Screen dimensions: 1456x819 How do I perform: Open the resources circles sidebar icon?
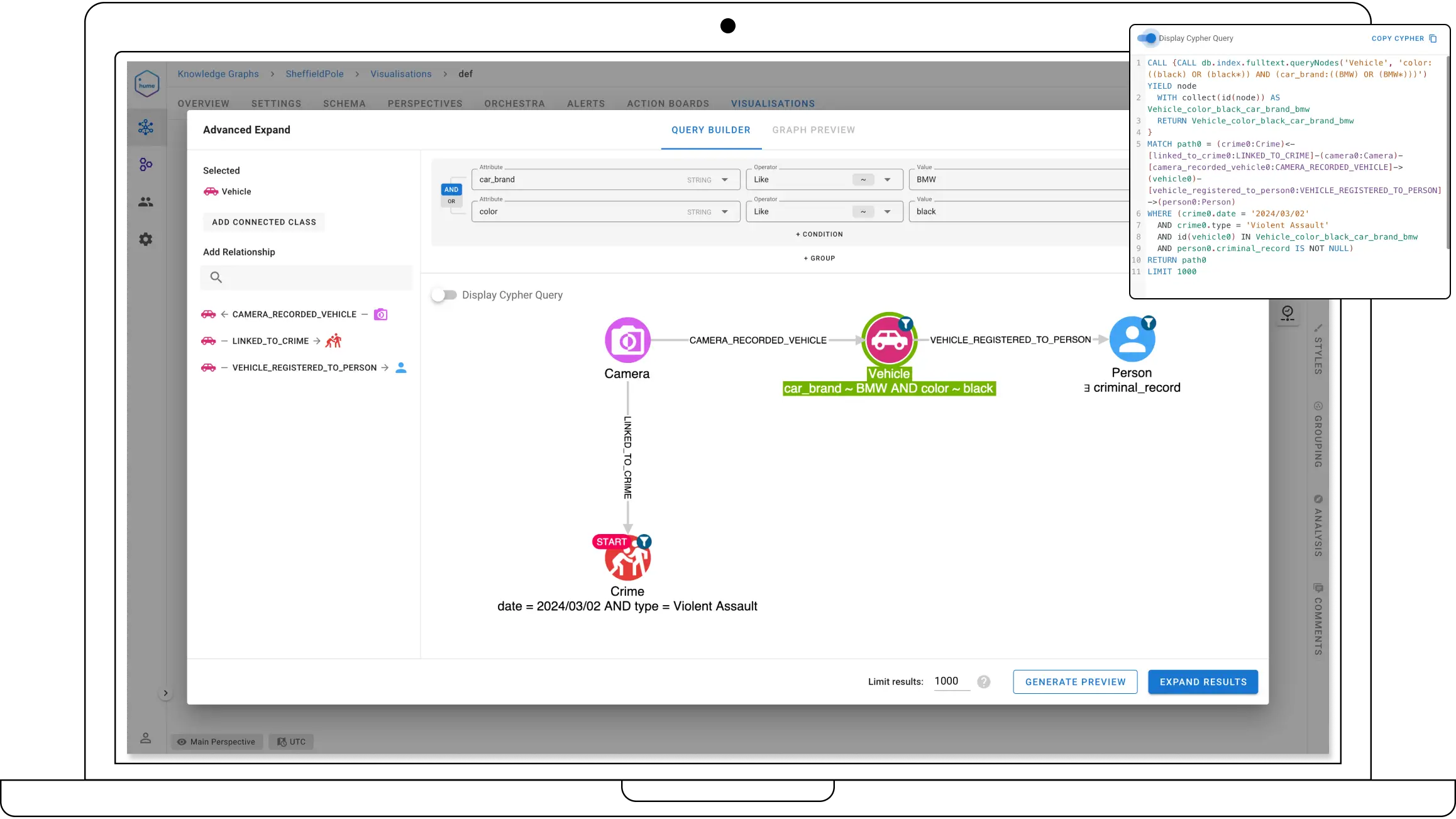pyautogui.click(x=146, y=164)
